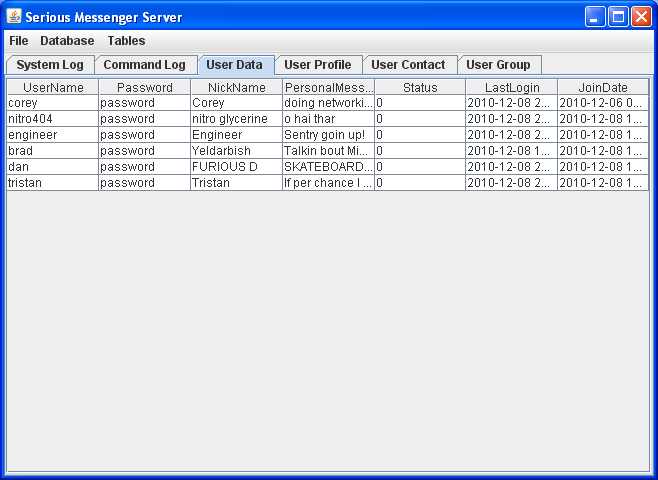Screen dimensions: 658x480
Task: Click the UserName column header
Action: click(53, 88)
